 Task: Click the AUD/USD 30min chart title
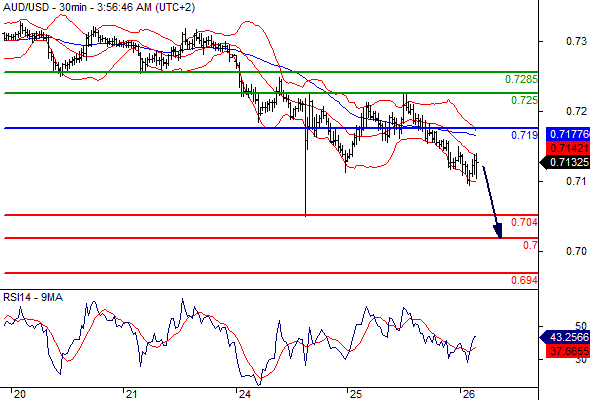(x=99, y=7)
